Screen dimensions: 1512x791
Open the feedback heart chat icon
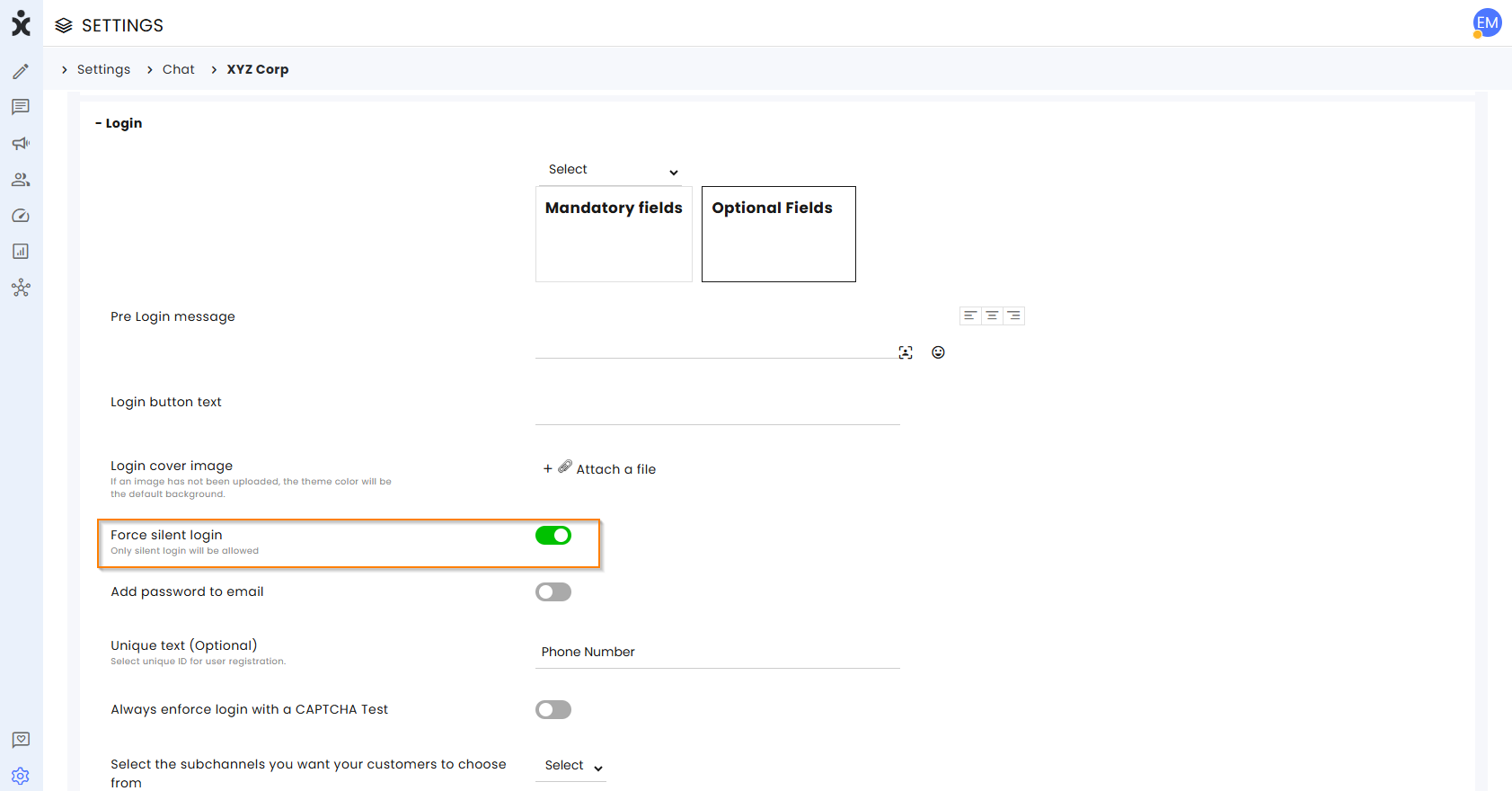[21, 740]
